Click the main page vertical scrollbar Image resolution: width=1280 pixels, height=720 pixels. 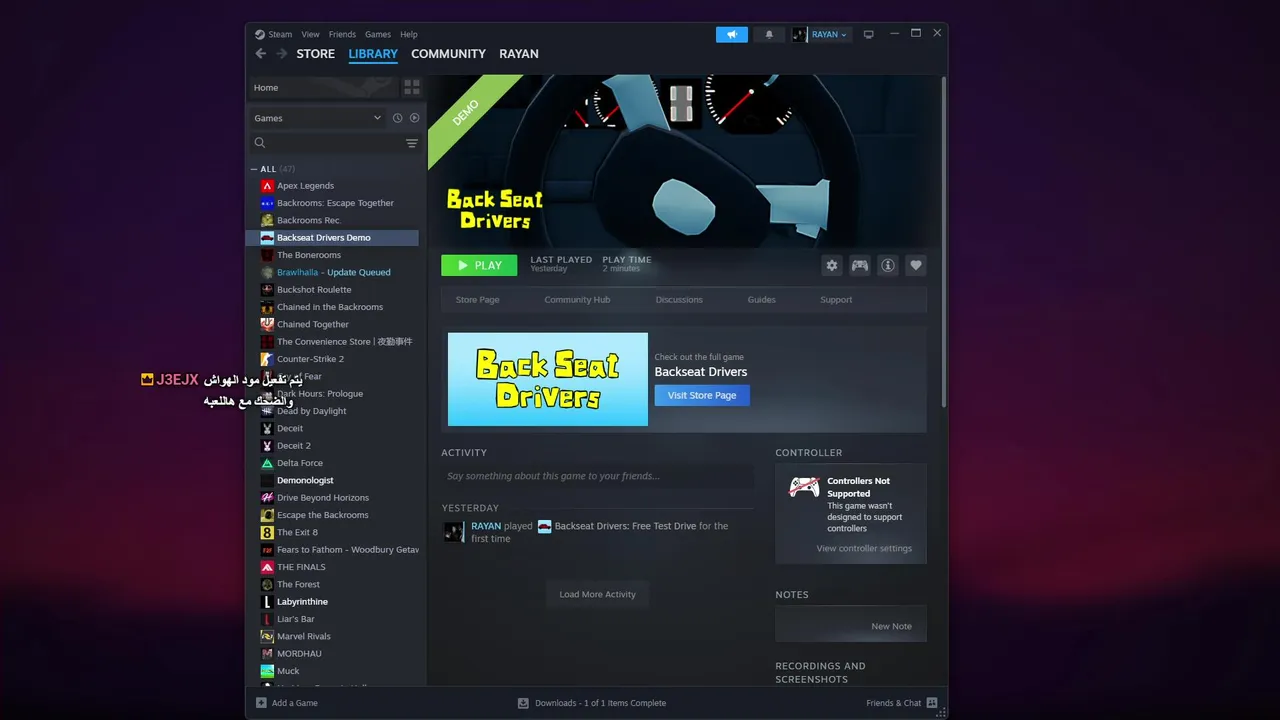[943, 240]
